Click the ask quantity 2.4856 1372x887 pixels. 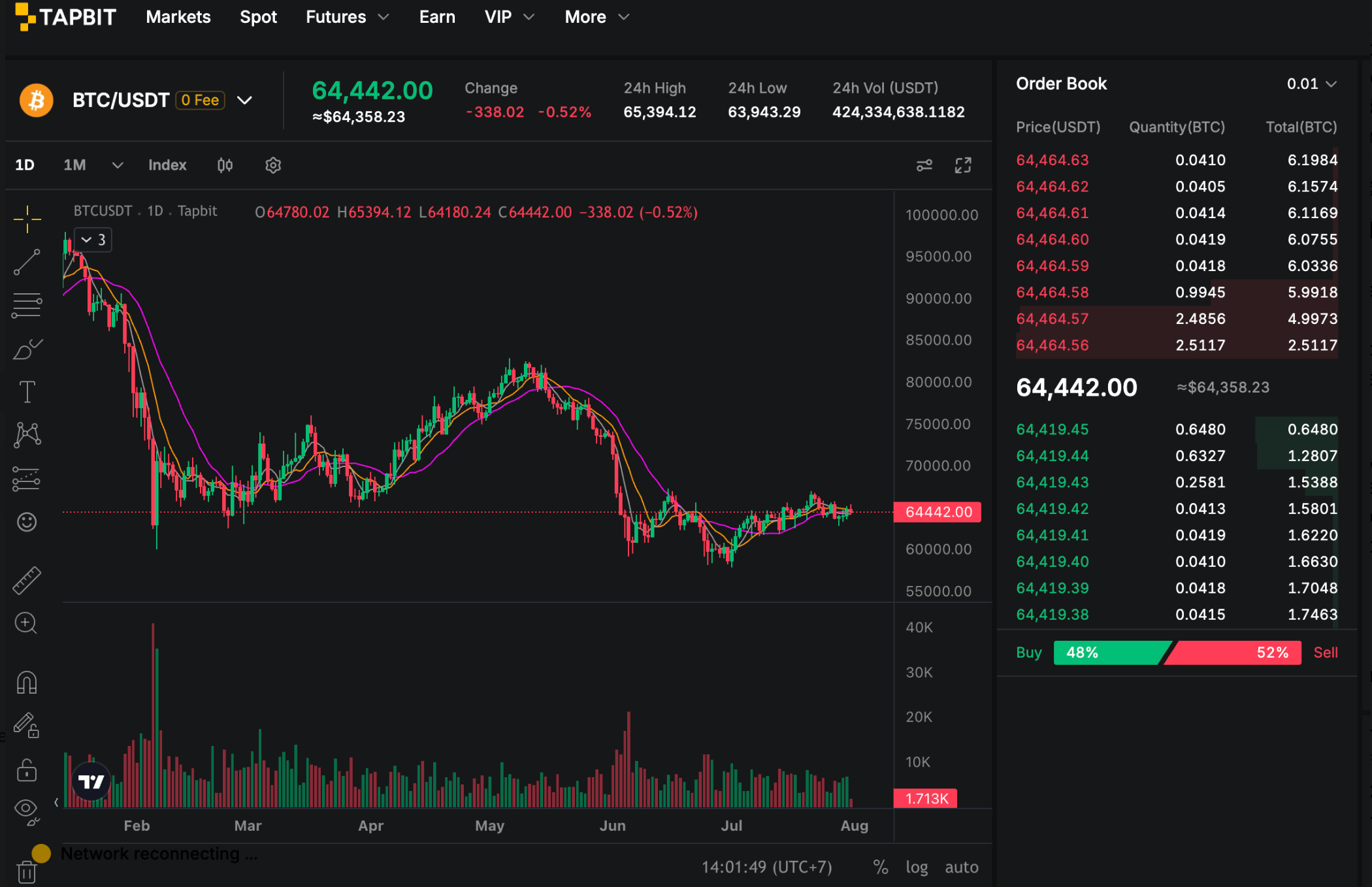tap(1200, 319)
